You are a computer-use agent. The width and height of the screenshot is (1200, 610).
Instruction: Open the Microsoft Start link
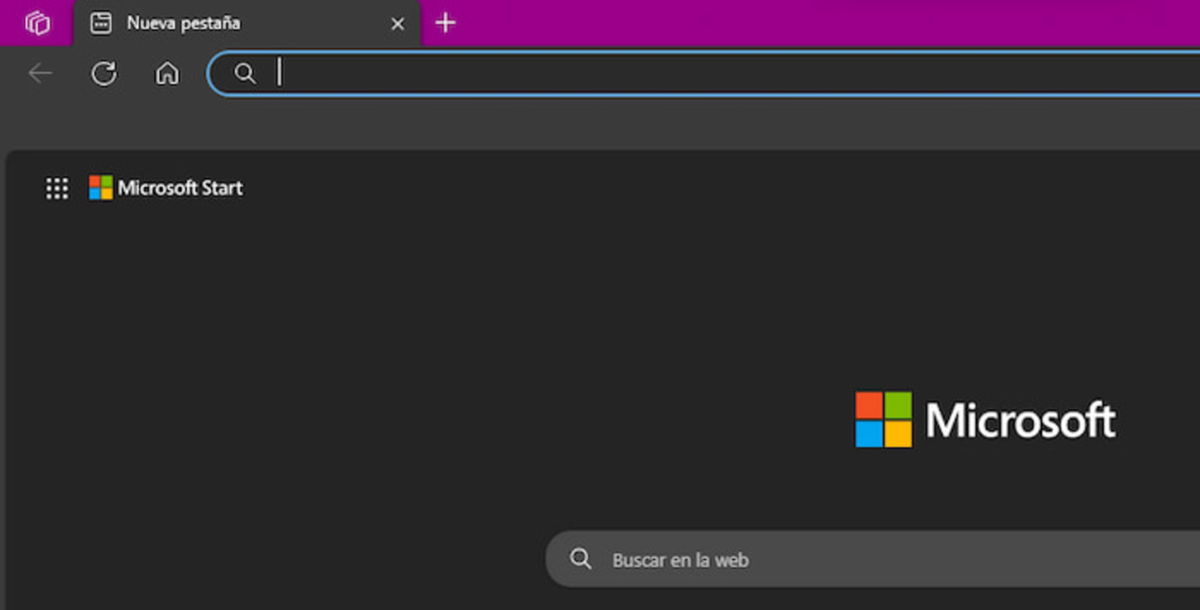[166, 188]
